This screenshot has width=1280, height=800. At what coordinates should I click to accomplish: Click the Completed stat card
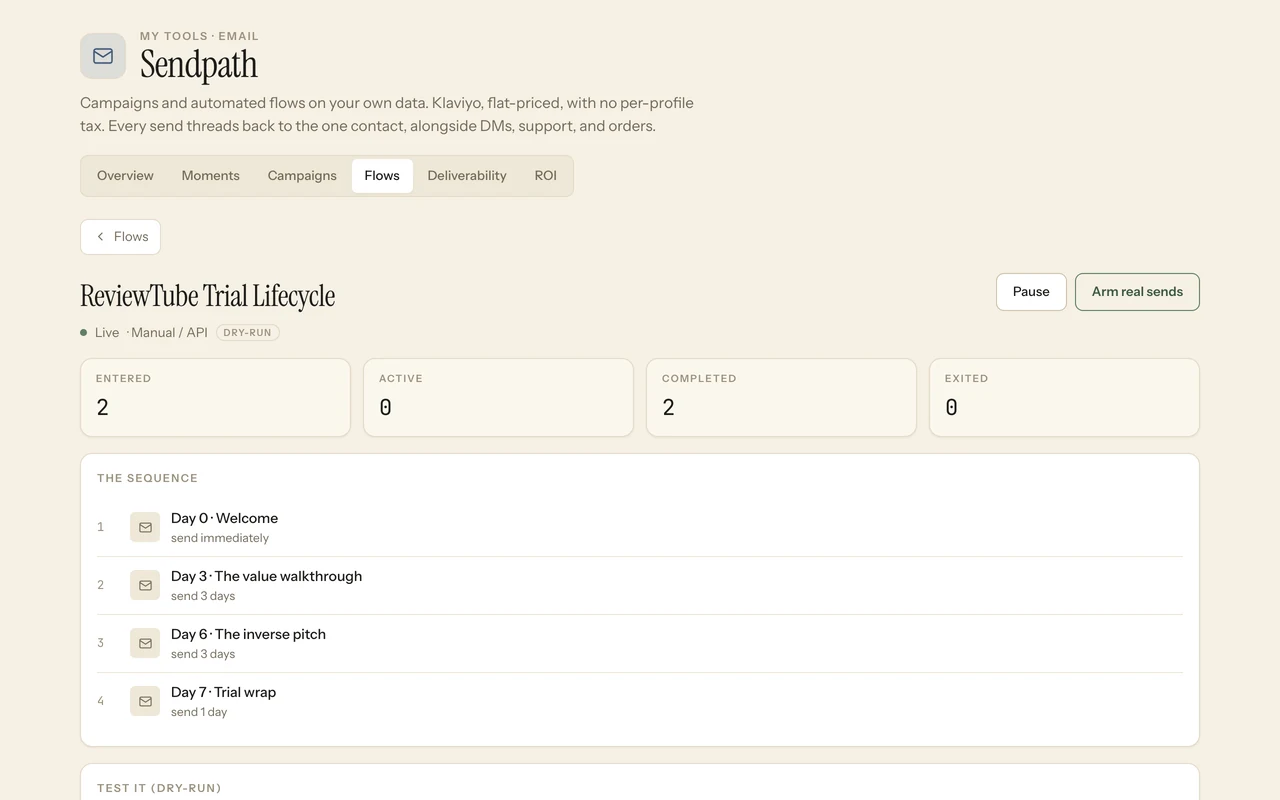(x=781, y=398)
